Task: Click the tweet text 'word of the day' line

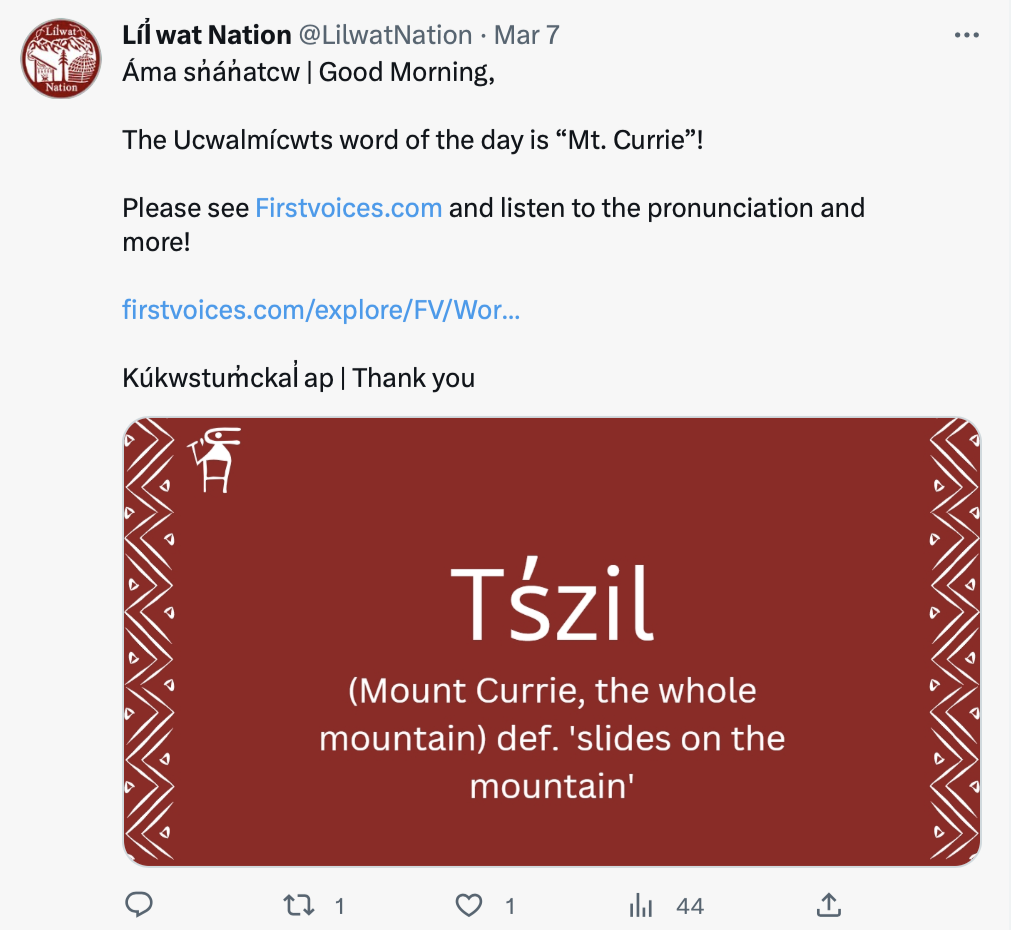Action: click(x=412, y=140)
